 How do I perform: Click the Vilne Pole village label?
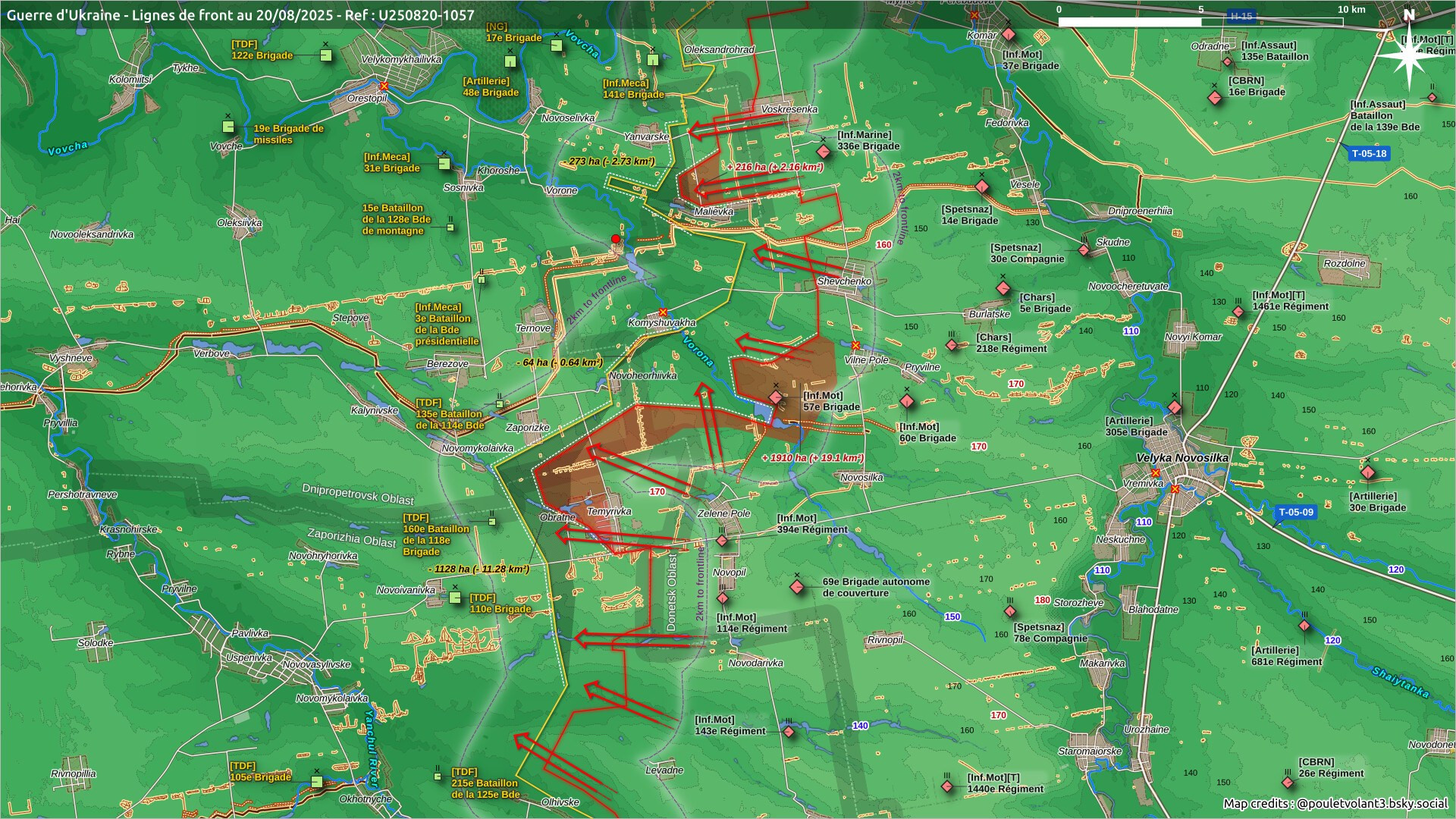866,360
